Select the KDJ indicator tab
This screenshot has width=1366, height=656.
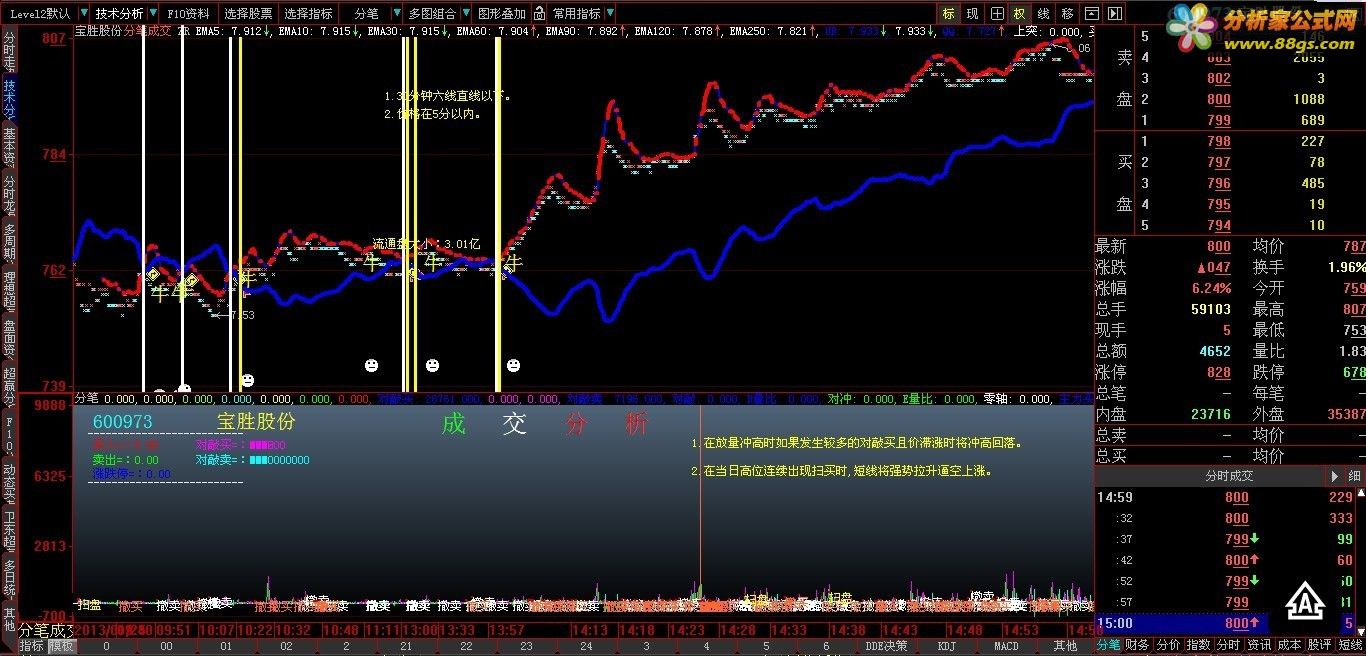coord(948,646)
